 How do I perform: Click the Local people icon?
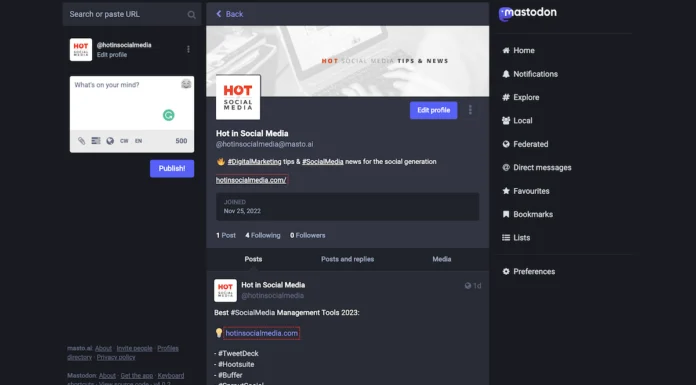click(x=506, y=120)
